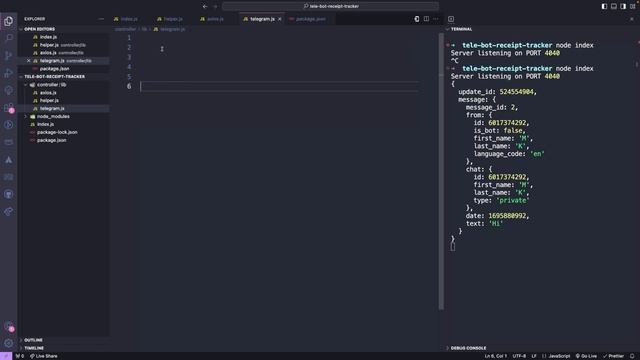The image size is (640, 360).
Task: Click Ln 6, Col 1 cursor position
Action: pos(496,356)
